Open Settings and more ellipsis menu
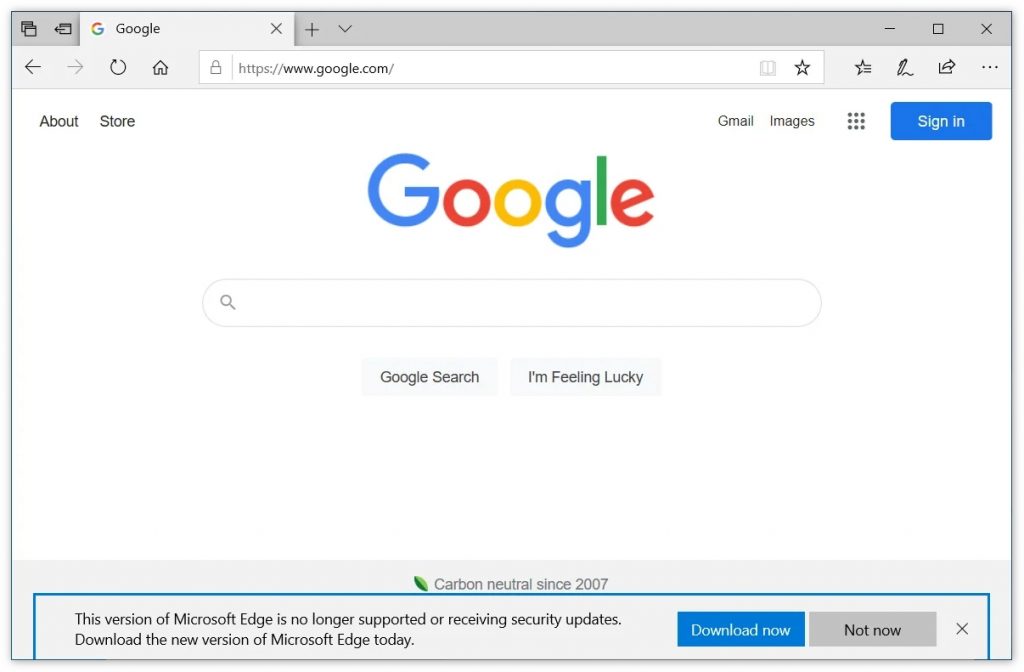Screen dimensions: 1024x672 (x=989, y=67)
